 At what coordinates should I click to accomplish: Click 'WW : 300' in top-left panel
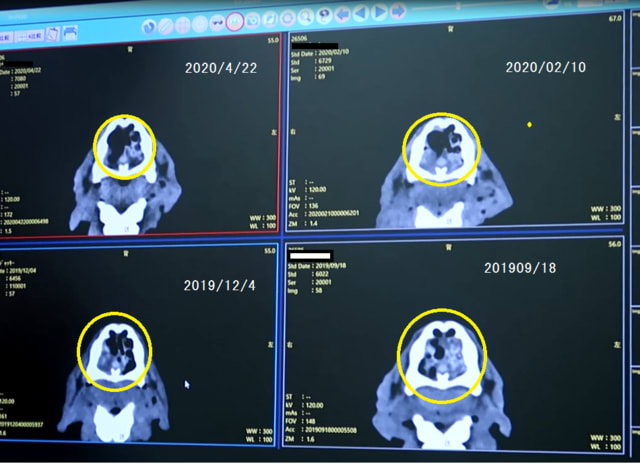[262, 218]
